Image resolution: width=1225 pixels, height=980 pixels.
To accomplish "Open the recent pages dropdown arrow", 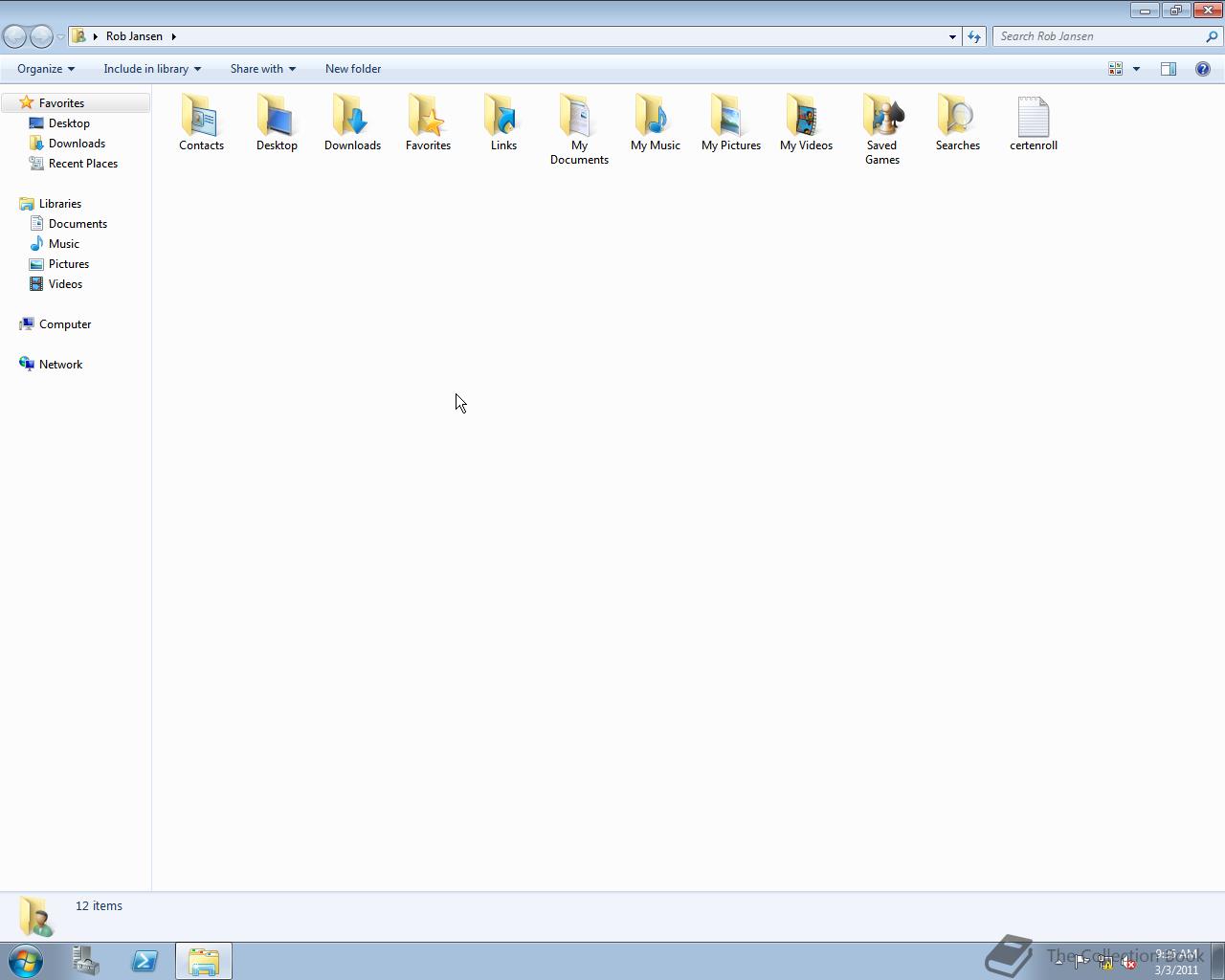I will 60,37.
